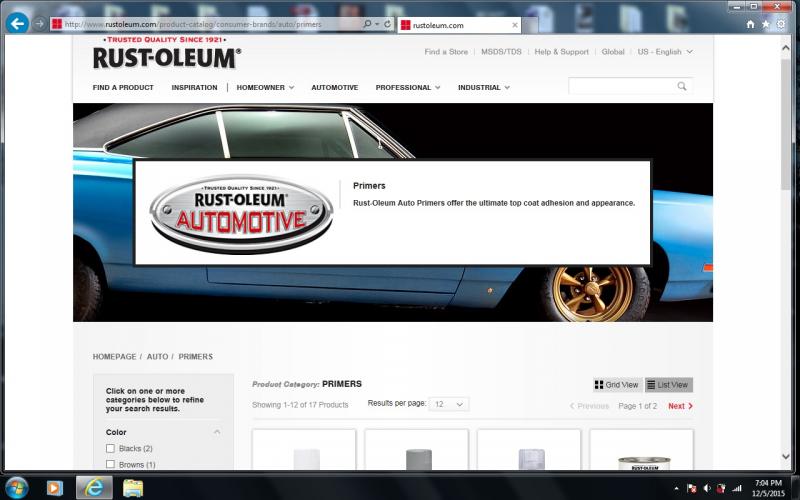The image size is (800, 500).
Task: Open the address bar dropdown arrow
Action: (x=377, y=24)
